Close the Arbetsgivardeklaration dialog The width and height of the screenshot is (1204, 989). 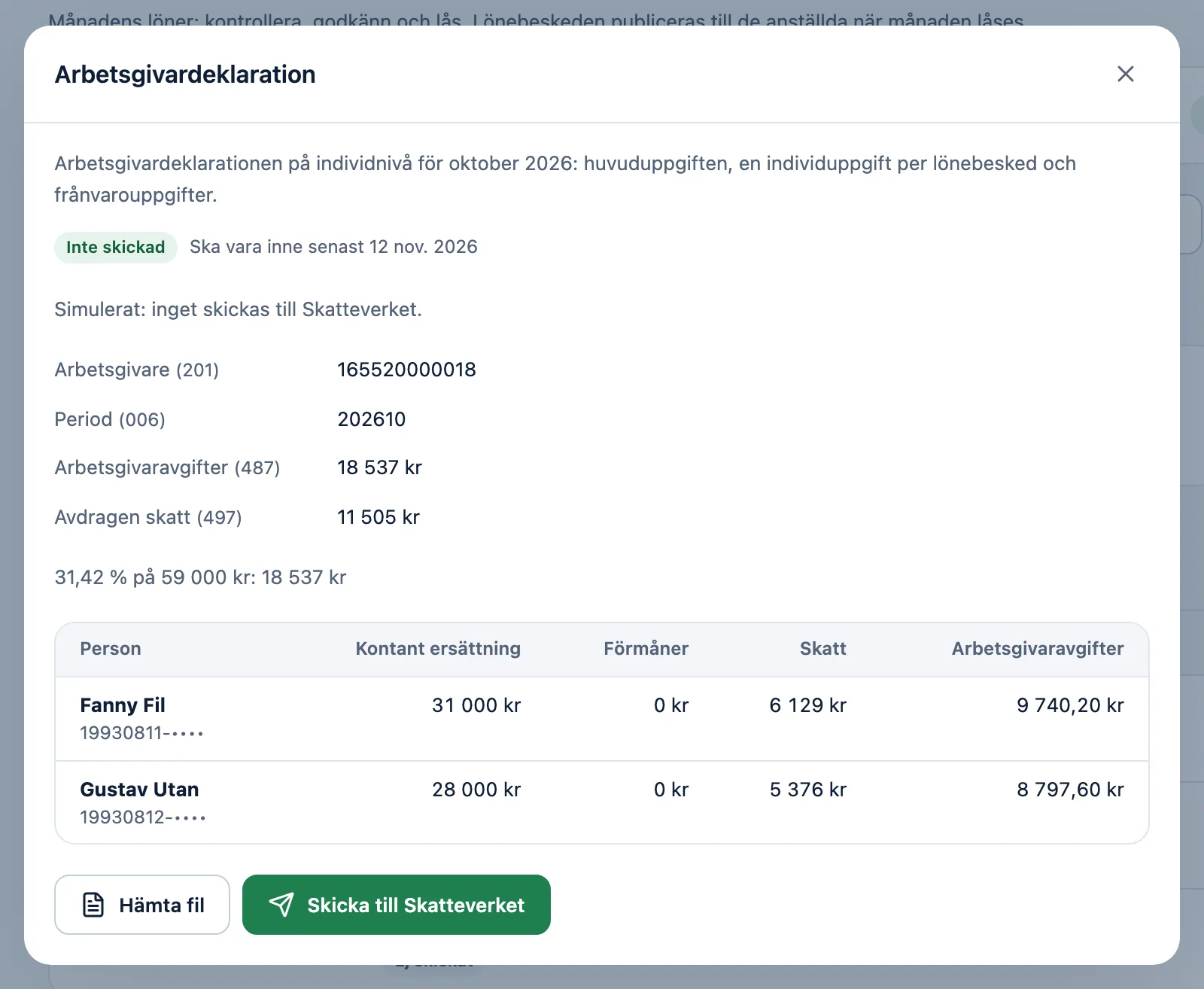pos(1125,74)
